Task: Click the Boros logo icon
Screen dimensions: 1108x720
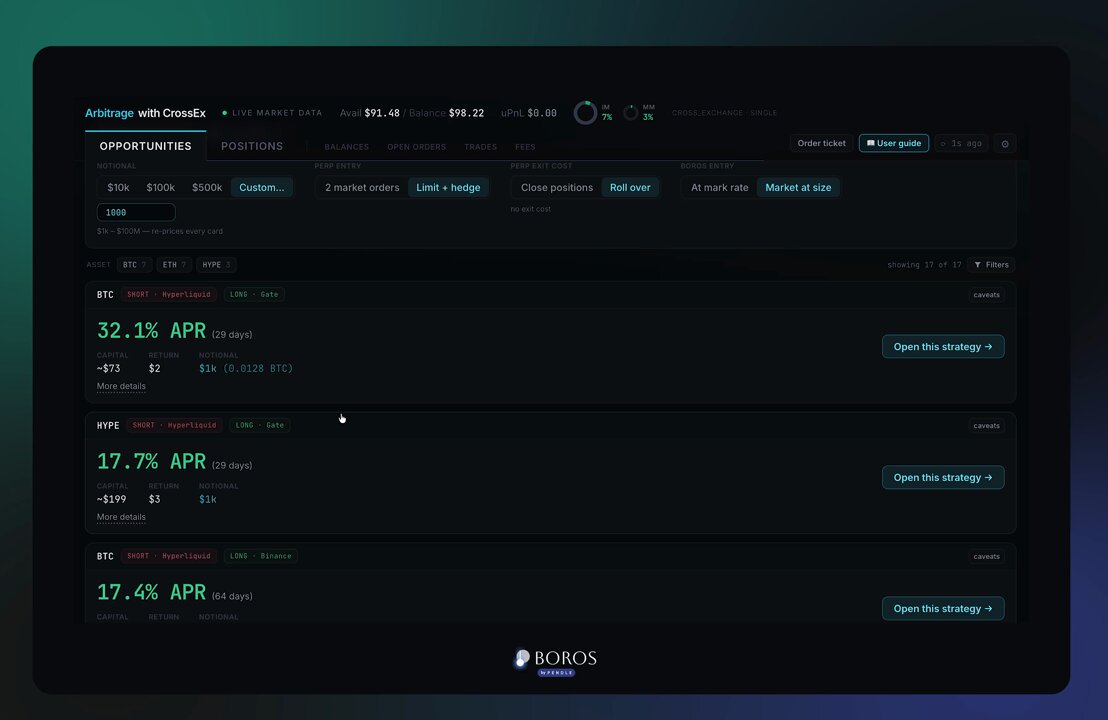Action: [521, 659]
